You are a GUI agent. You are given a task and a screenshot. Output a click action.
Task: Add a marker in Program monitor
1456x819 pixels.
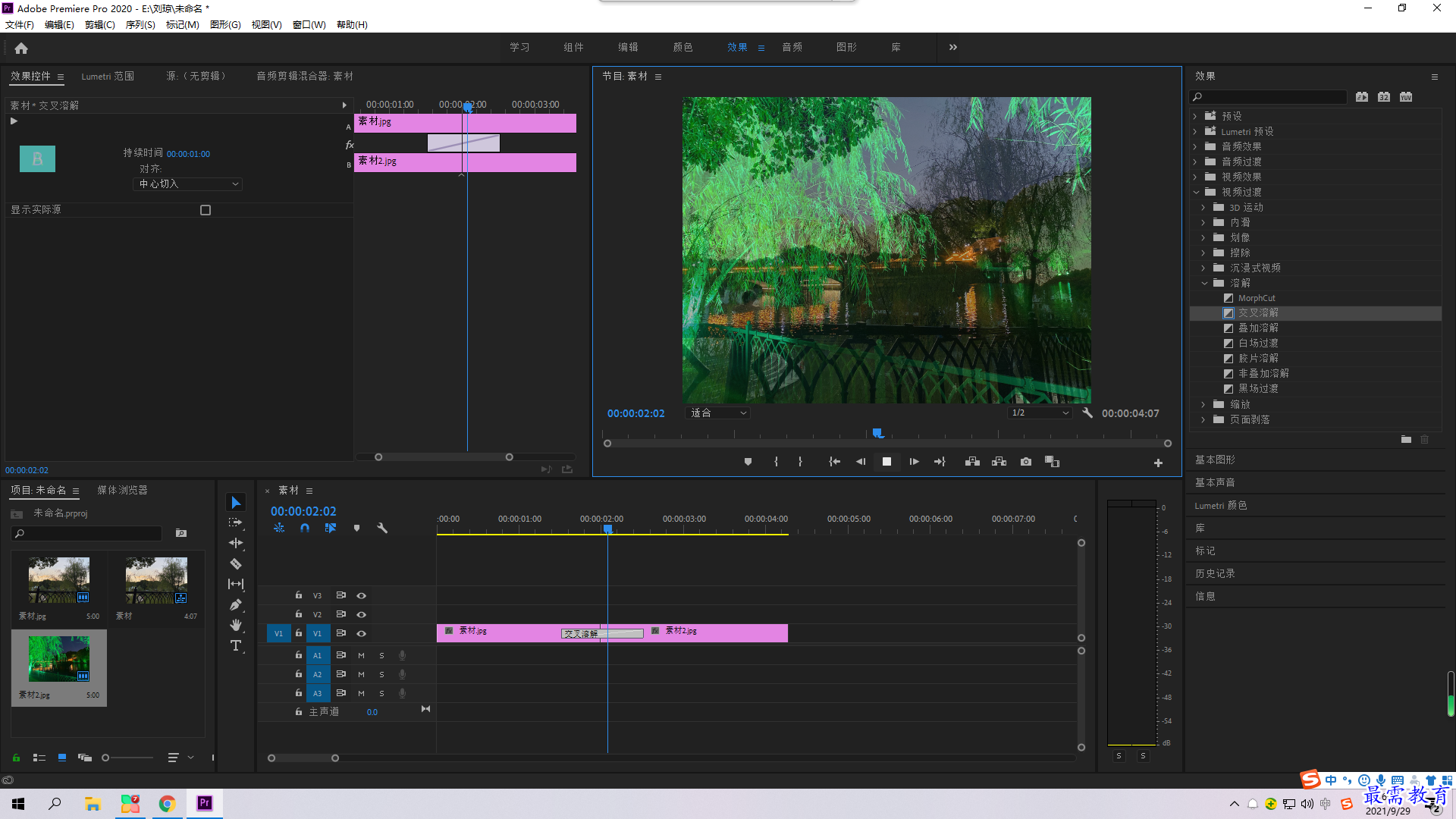coord(748,462)
